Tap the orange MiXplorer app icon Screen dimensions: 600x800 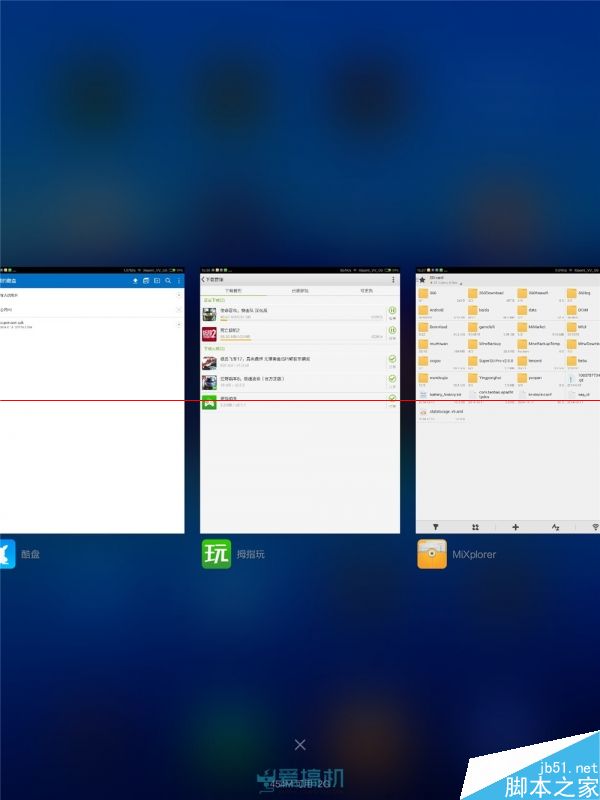(432, 554)
